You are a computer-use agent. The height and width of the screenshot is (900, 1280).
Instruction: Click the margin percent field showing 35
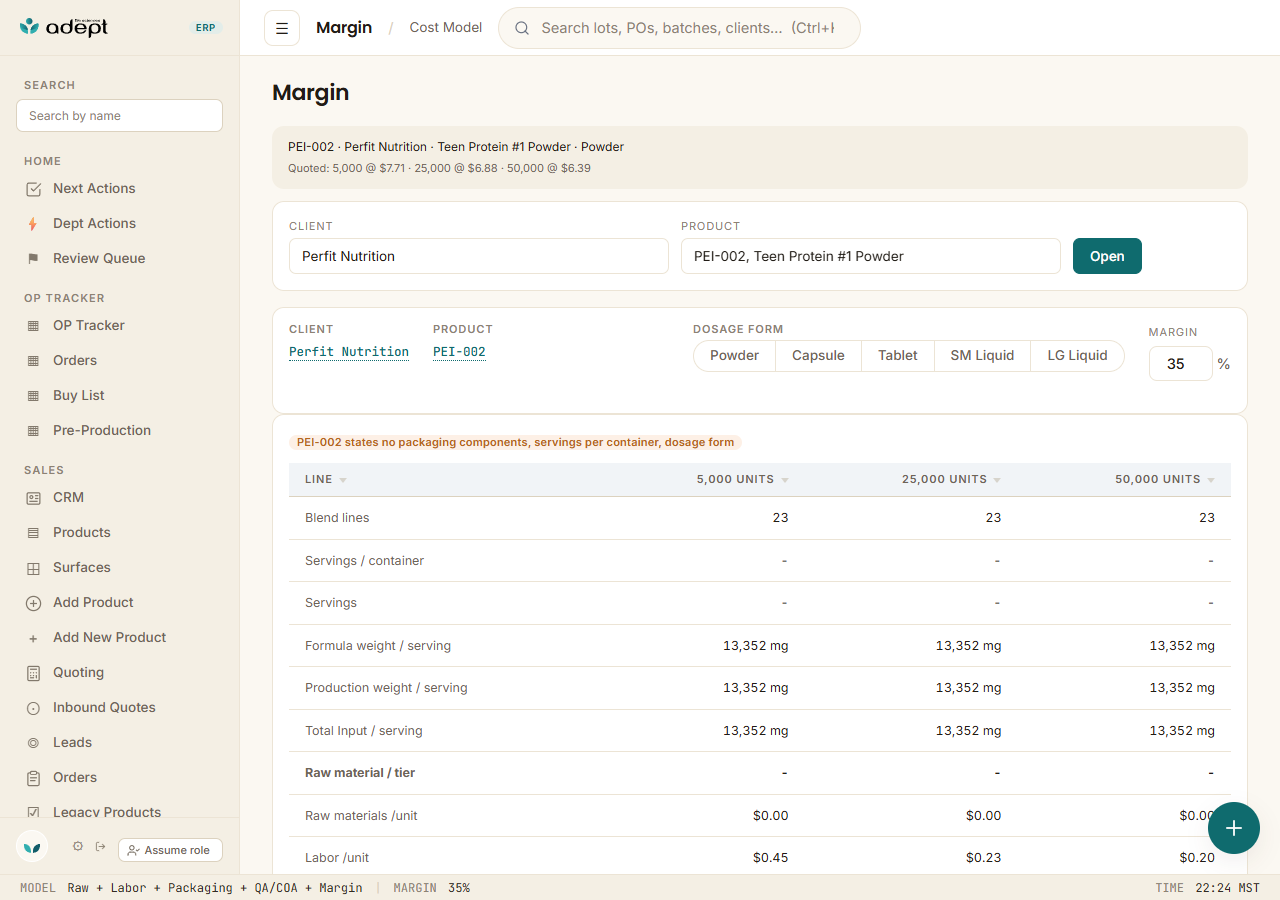coord(1180,364)
